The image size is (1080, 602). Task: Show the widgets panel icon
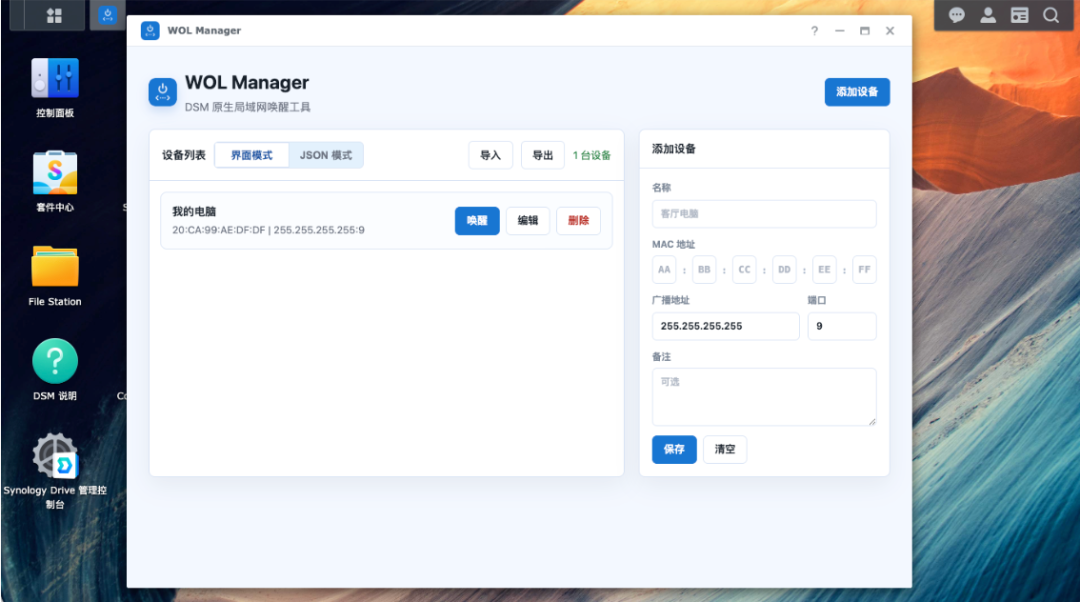click(1019, 15)
